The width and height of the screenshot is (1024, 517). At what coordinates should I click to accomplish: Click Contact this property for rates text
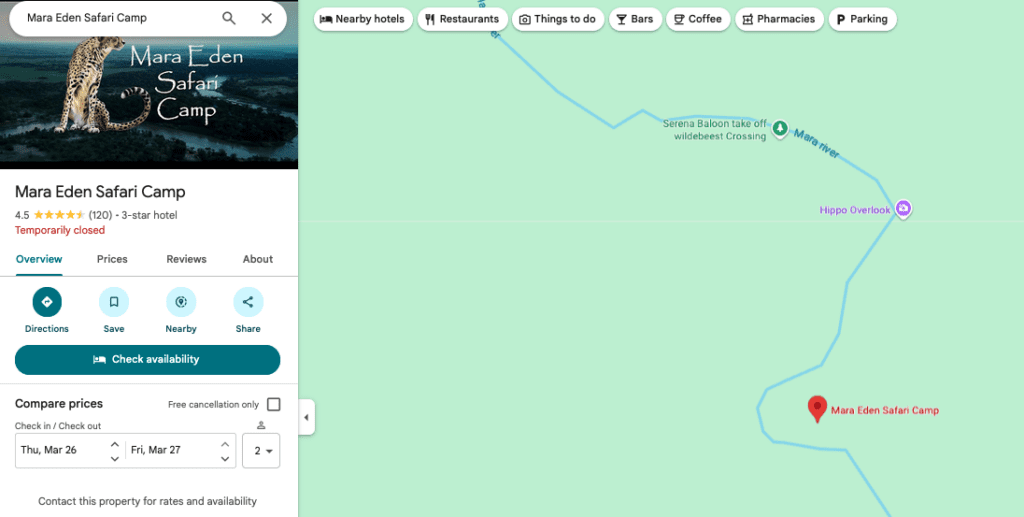tap(148, 501)
